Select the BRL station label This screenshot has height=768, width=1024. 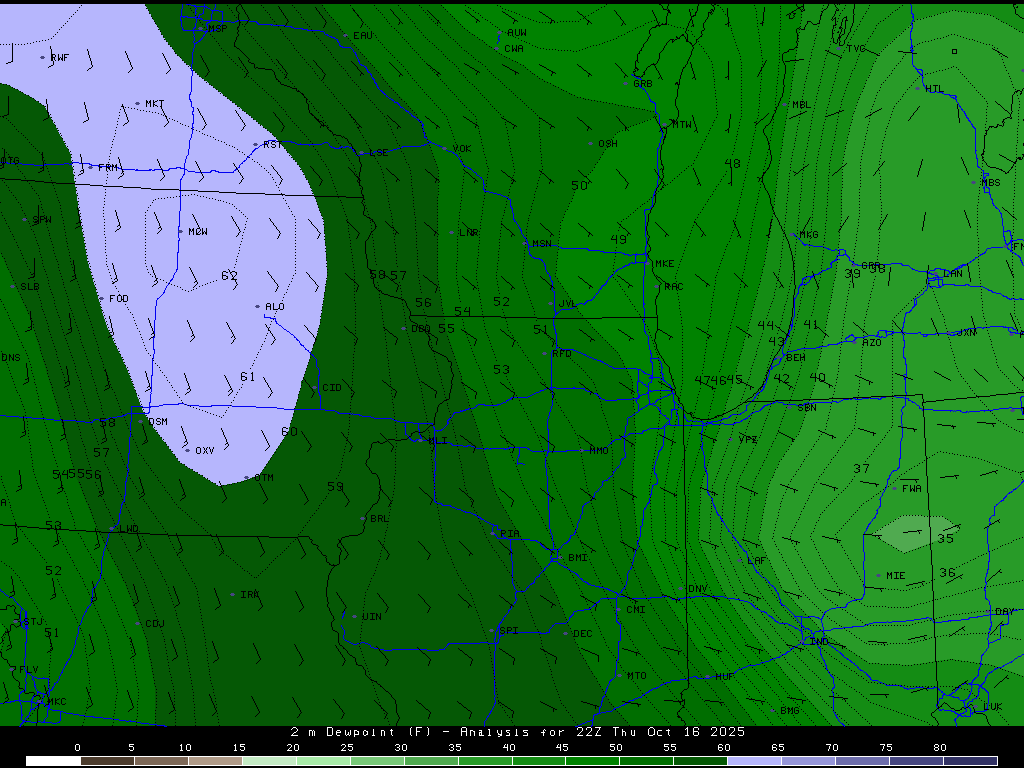[379, 518]
